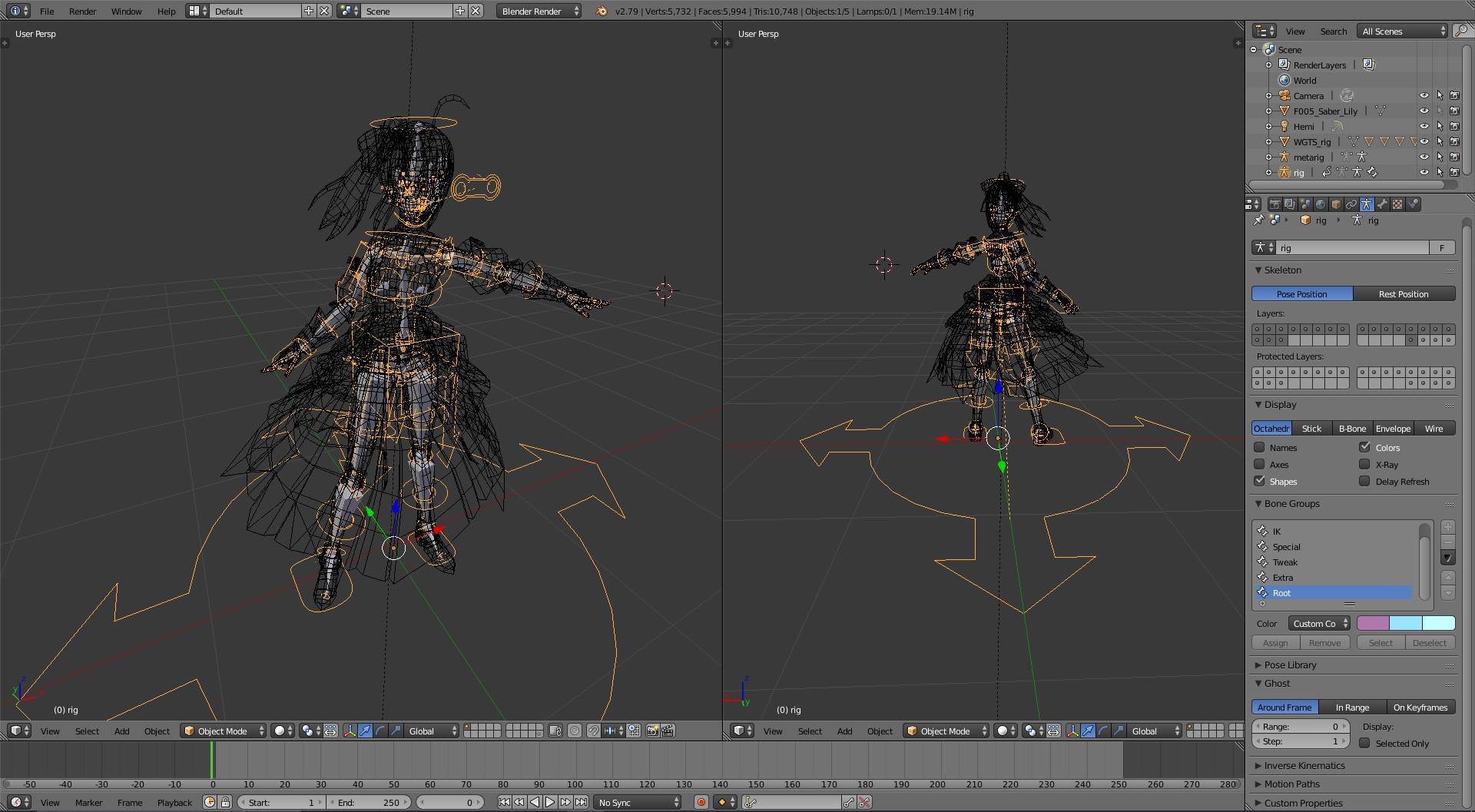Hide F005_Saber_Lily with eye icon
This screenshot has height=812, width=1475.
pos(1424,111)
